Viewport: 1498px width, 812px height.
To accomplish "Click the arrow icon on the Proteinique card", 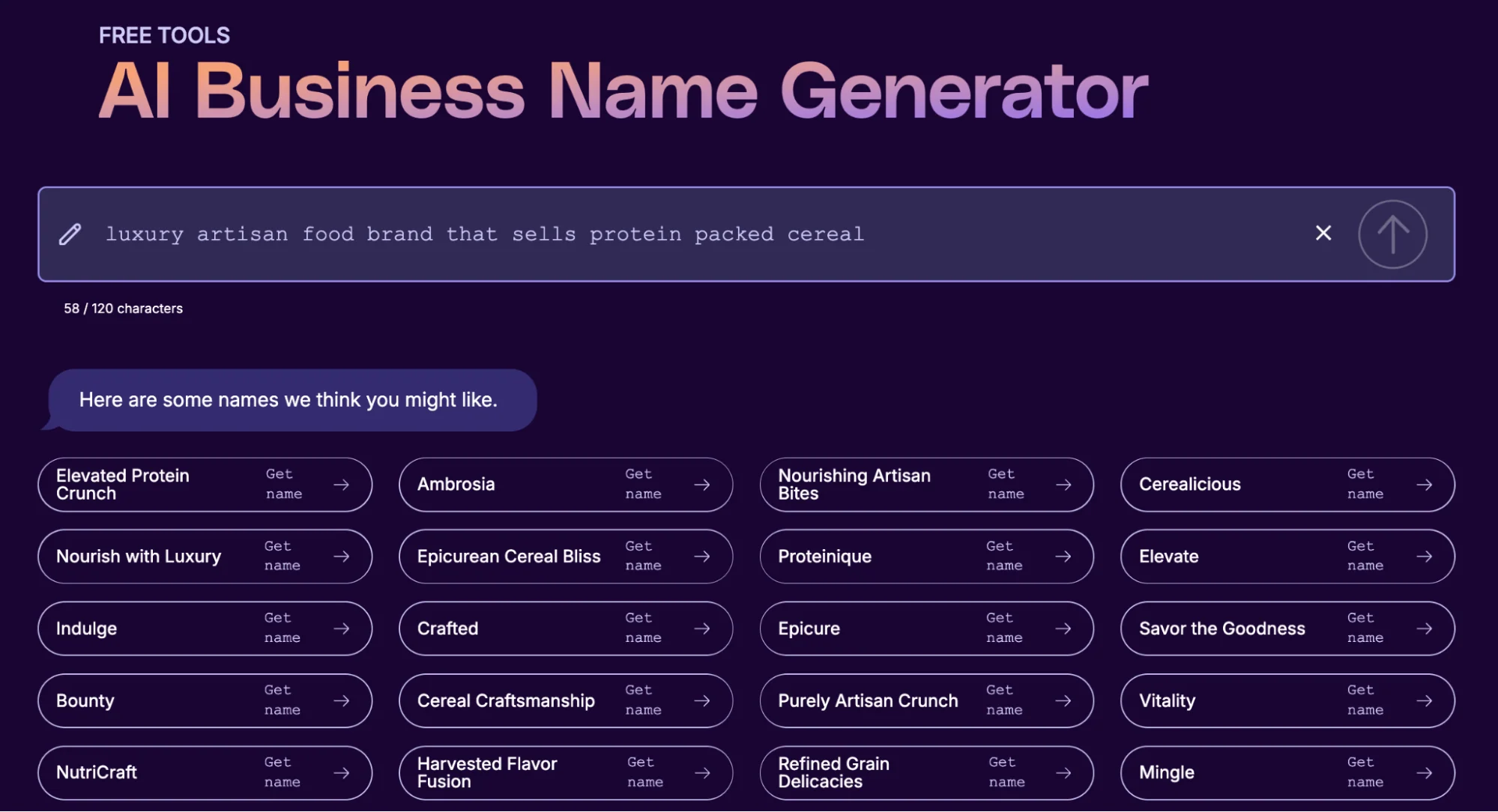I will [1064, 557].
